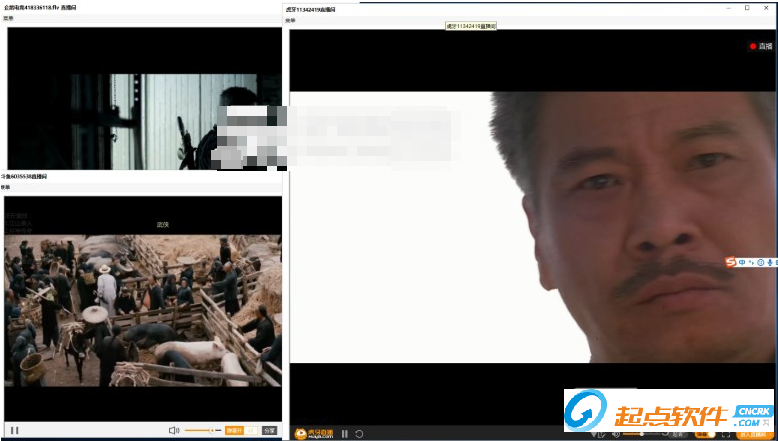This screenshot has height=441, width=778.
Task: Maximize the Huya 11342419 window
Action: pos(747,8)
